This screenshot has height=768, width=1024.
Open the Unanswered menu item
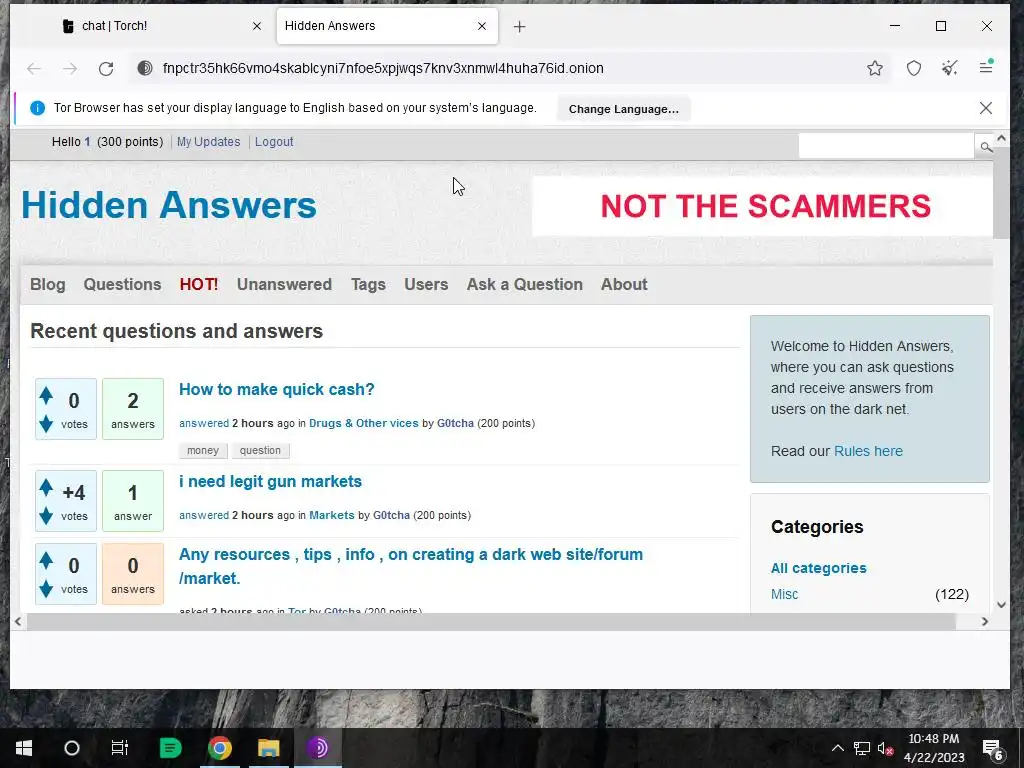pyautogui.click(x=284, y=284)
